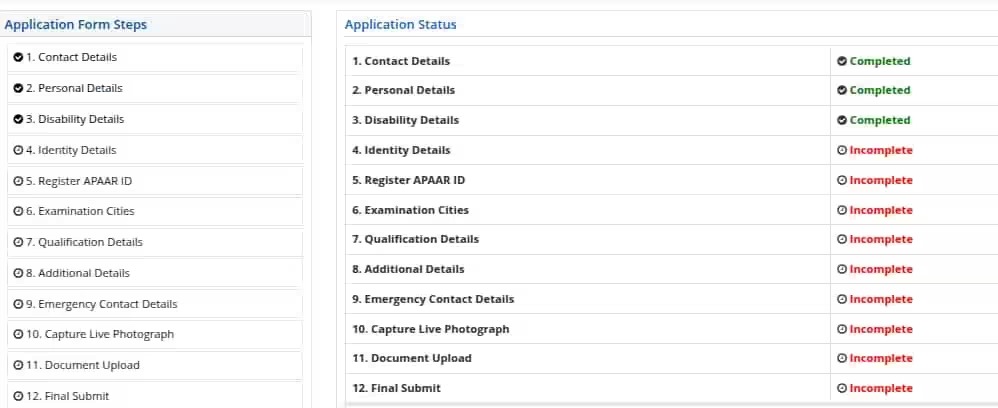This screenshot has height=408, width=998.
Task: Click the clock icon next to Final Submit step
Action: pos(18,397)
